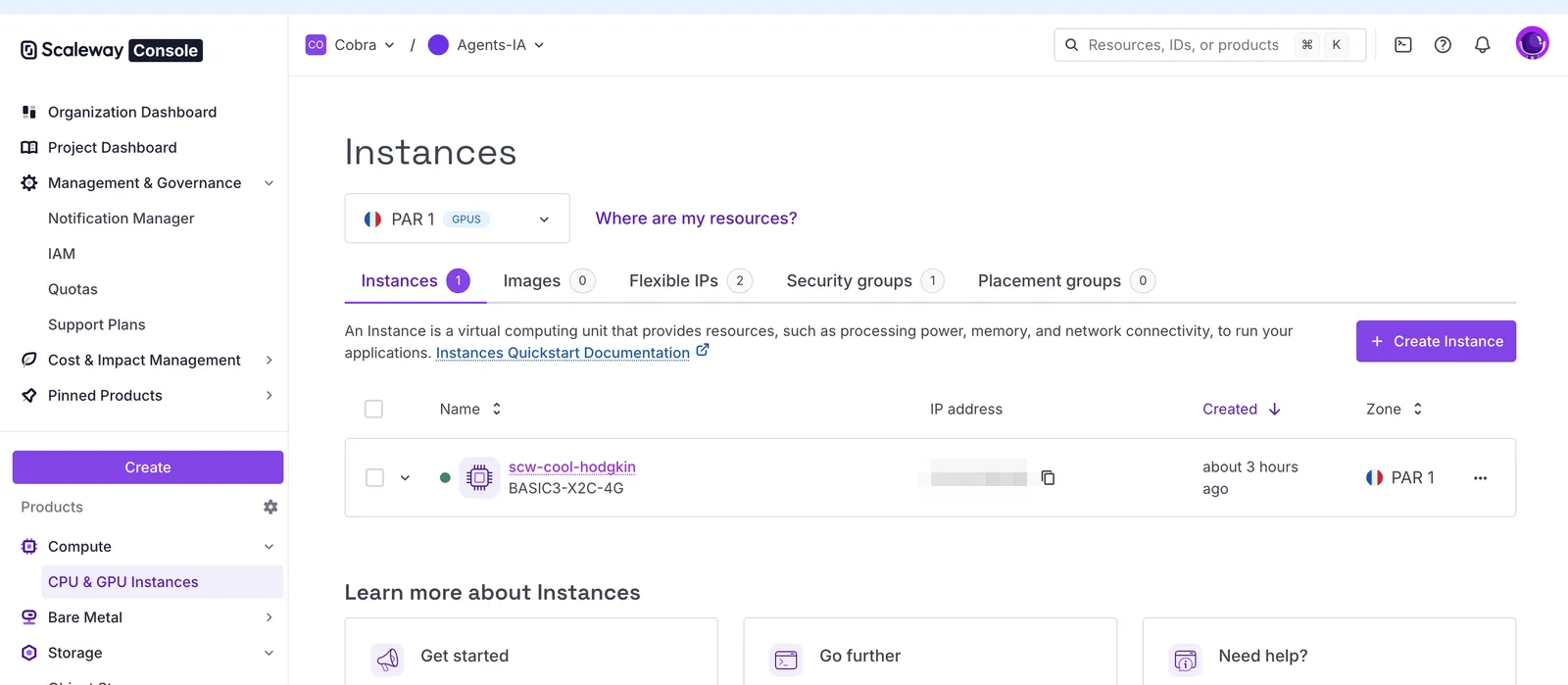Click the external link icon after Quickstart Documentation

coord(703,351)
